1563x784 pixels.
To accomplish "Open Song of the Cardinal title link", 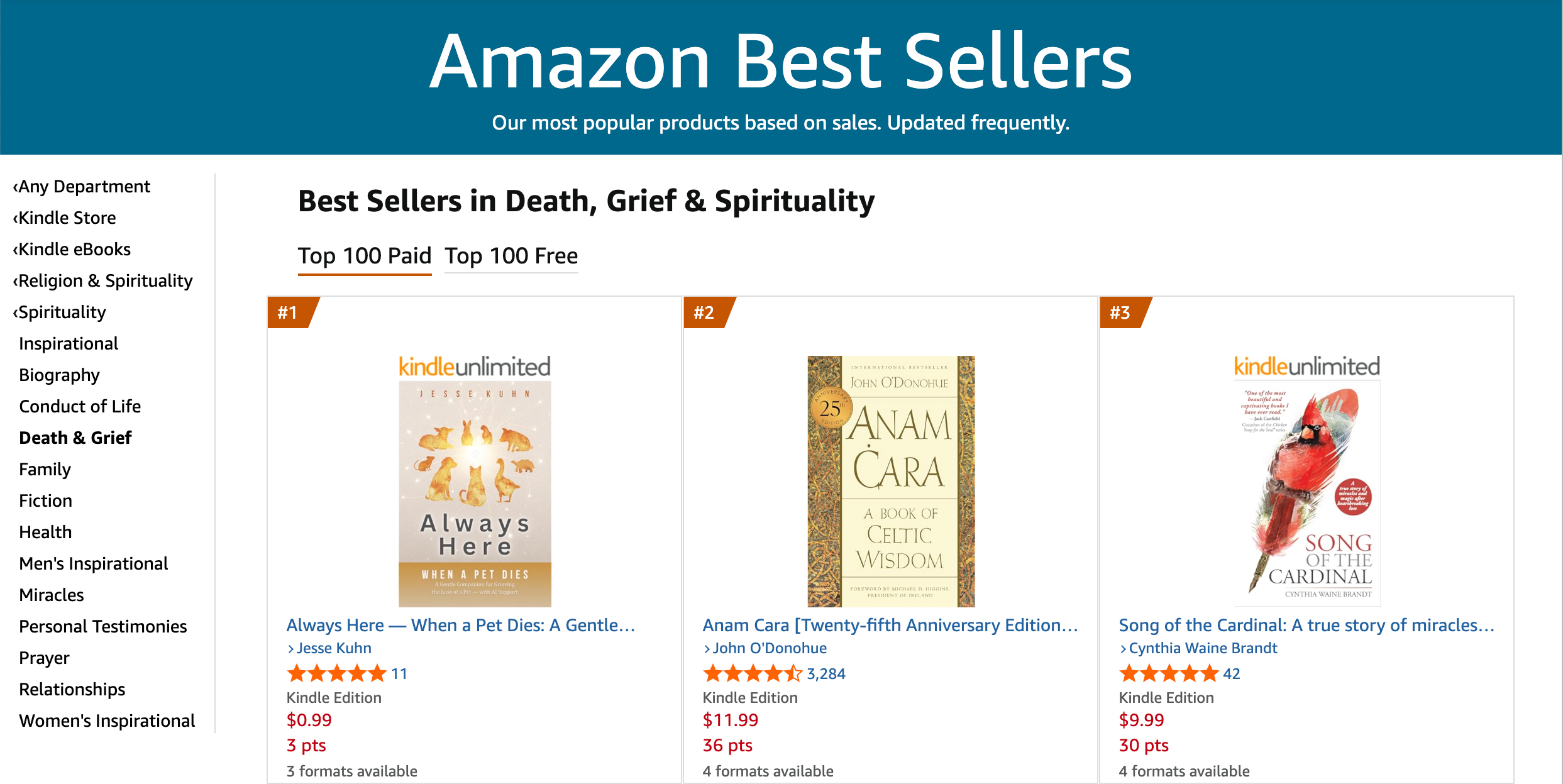I will [x=1306, y=626].
